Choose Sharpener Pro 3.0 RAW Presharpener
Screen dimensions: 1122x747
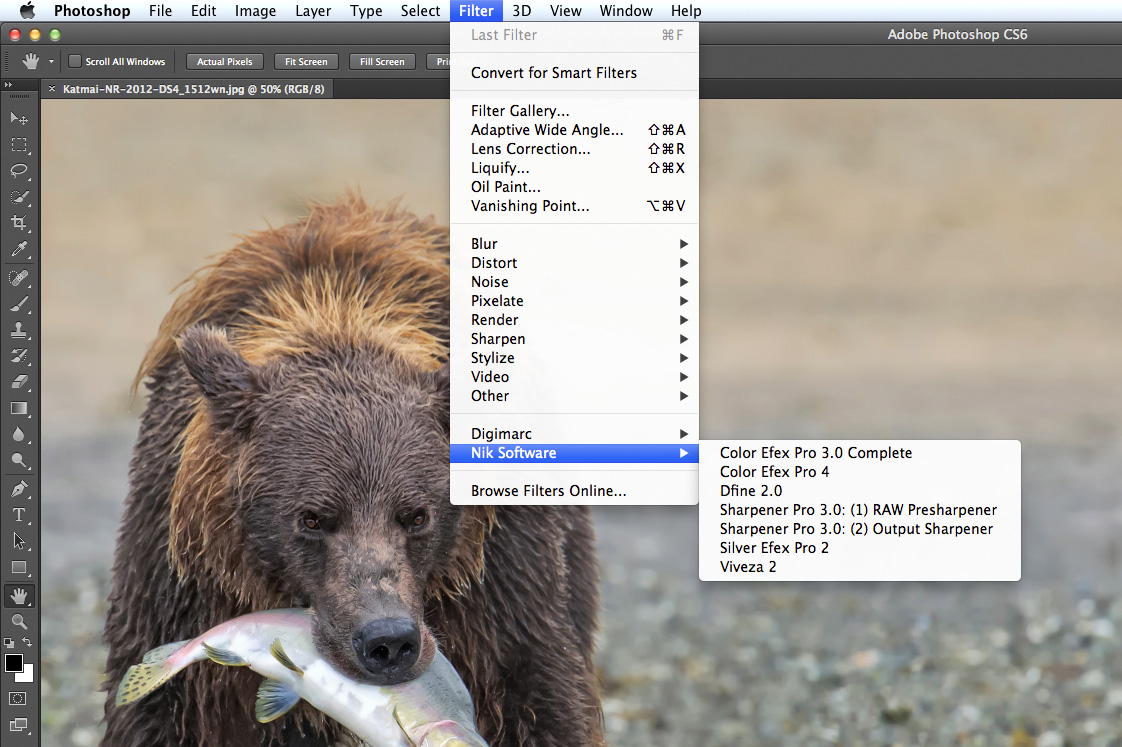859,509
